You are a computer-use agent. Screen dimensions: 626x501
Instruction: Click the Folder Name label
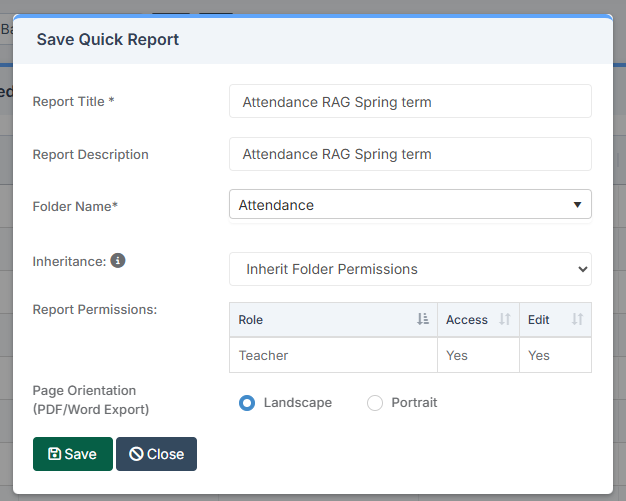tap(75, 206)
